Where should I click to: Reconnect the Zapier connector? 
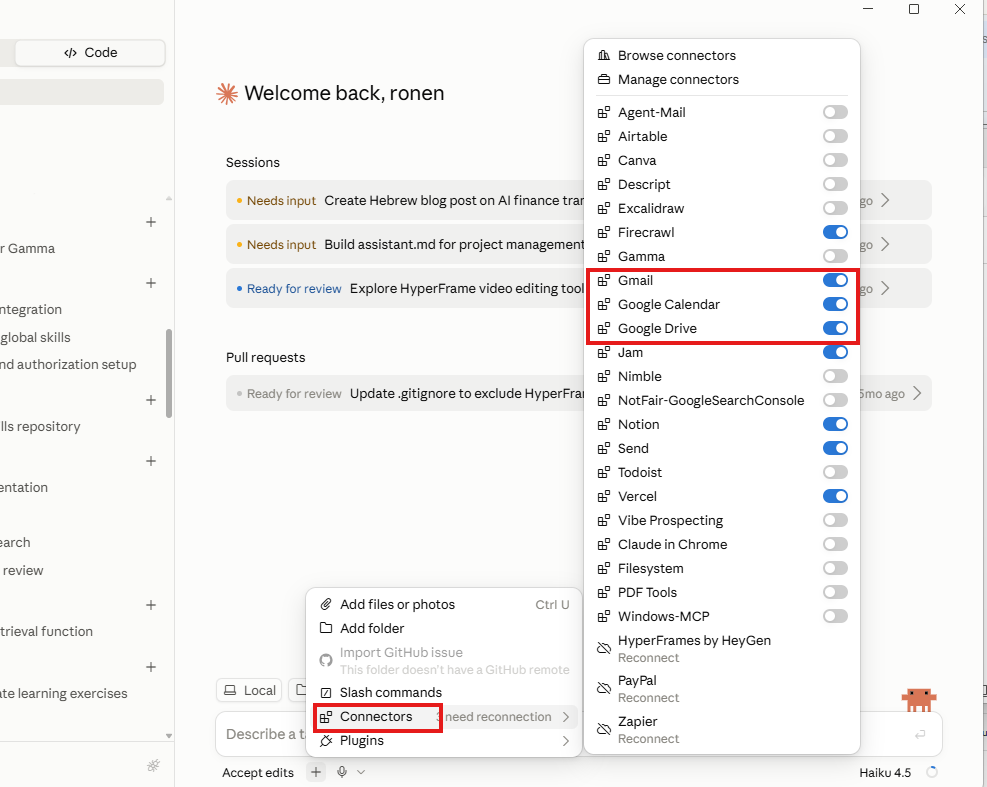648,739
